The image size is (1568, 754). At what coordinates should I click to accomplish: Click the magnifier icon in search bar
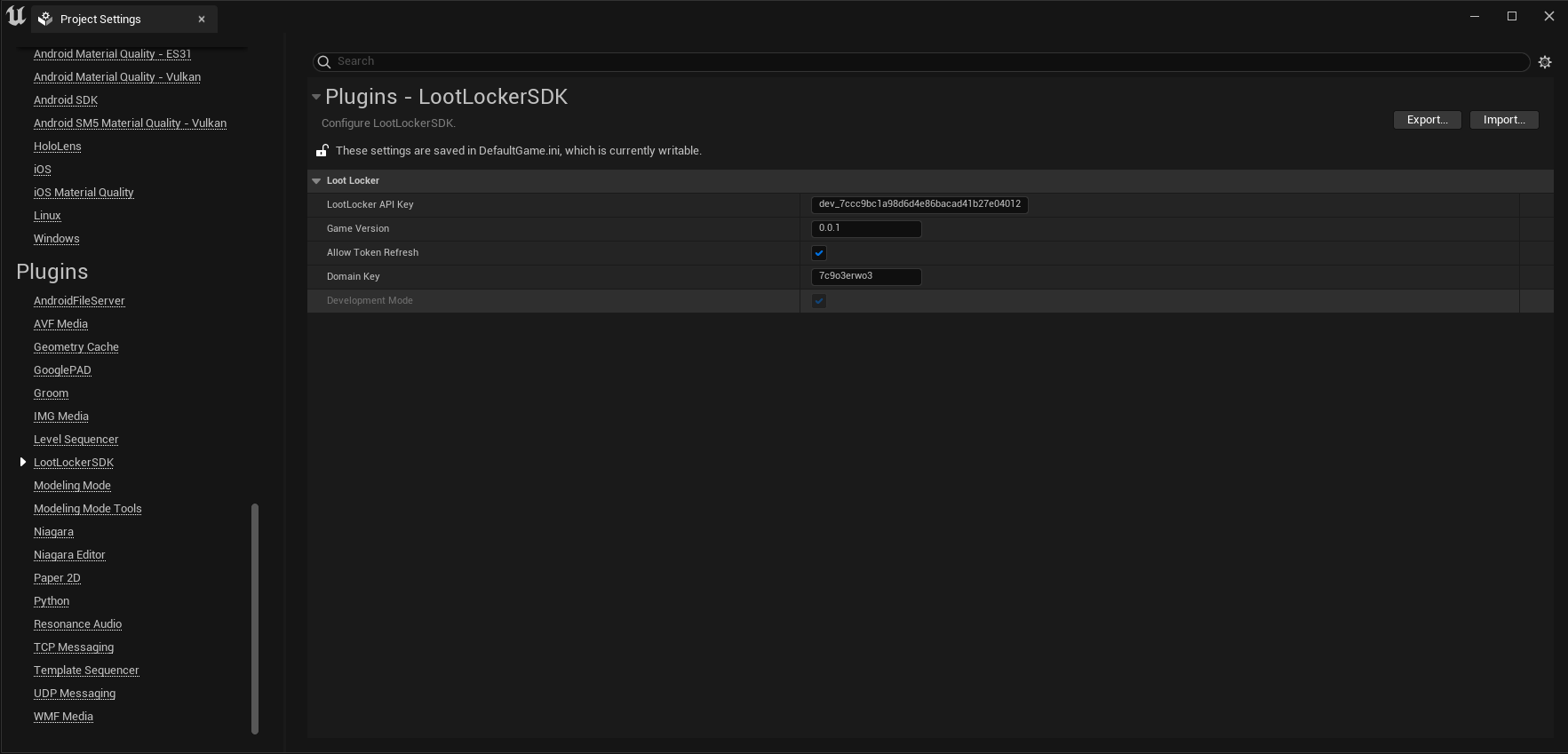click(x=324, y=62)
